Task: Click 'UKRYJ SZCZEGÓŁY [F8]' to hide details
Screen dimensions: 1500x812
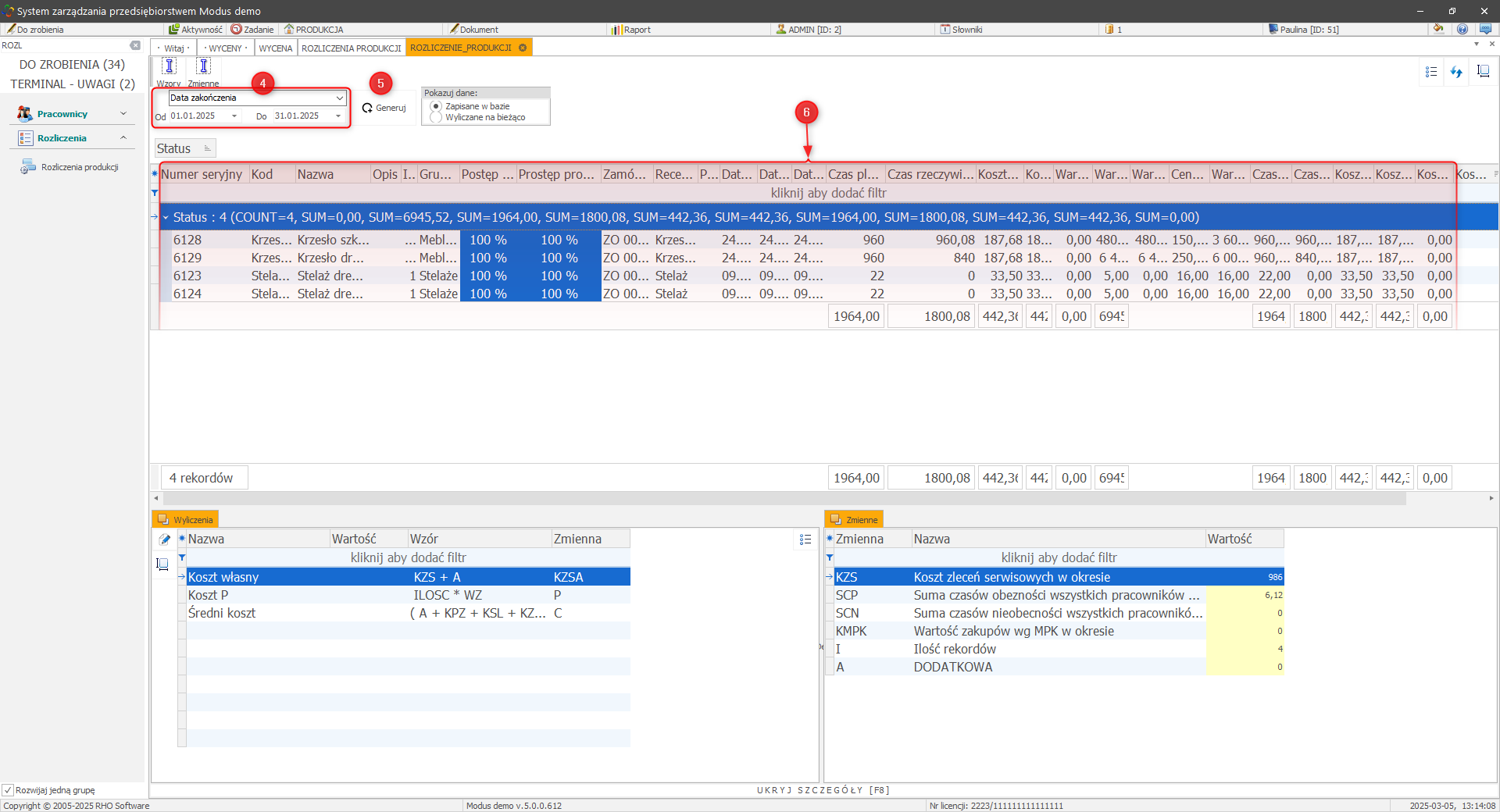Action: (x=823, y=790)
